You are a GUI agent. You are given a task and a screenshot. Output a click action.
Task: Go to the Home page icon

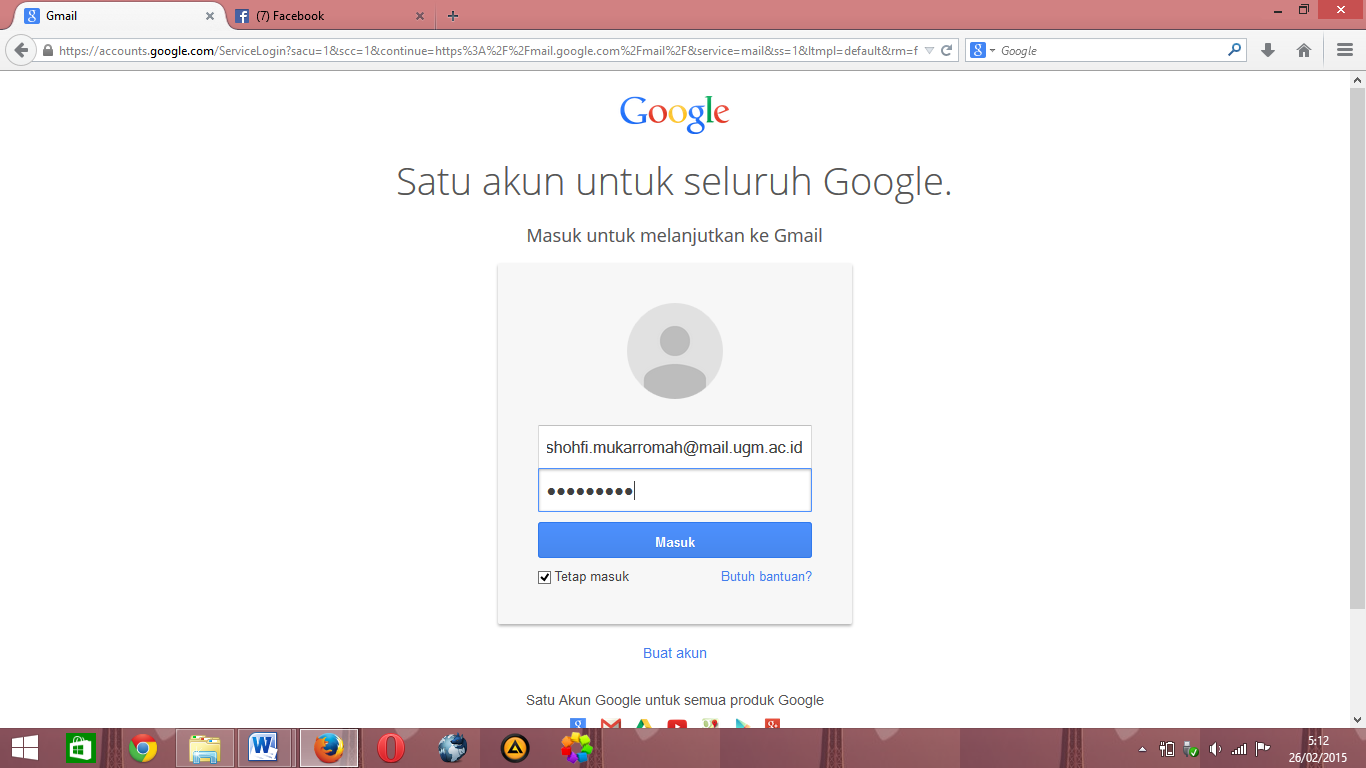[x=1304, y=50]
